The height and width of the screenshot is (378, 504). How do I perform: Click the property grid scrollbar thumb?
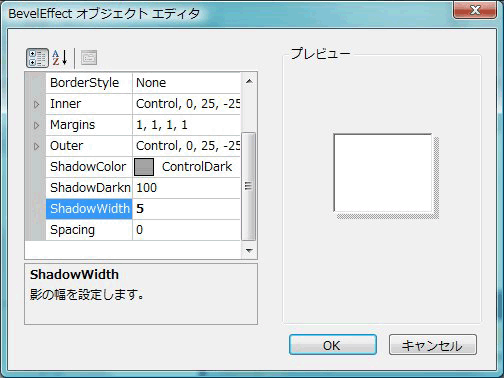248,186
